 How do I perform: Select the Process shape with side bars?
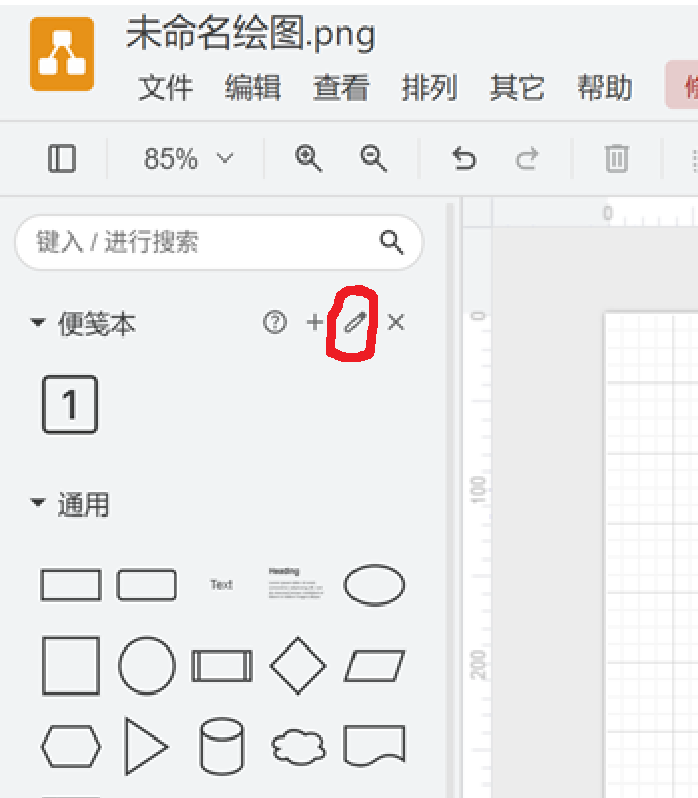[x=222, y=665]
